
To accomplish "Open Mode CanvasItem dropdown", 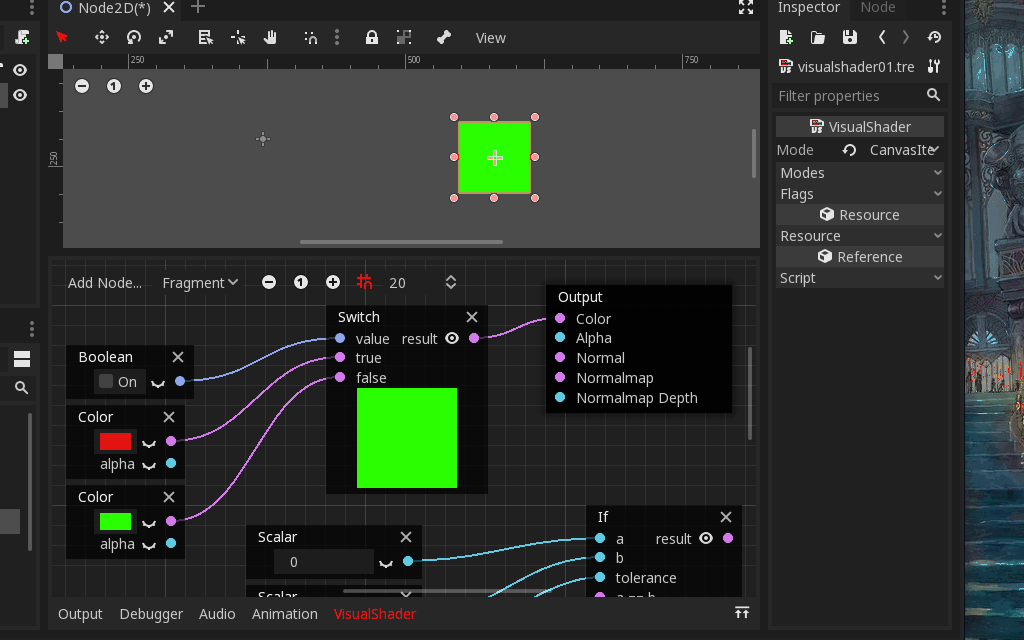I will (904, 150).
